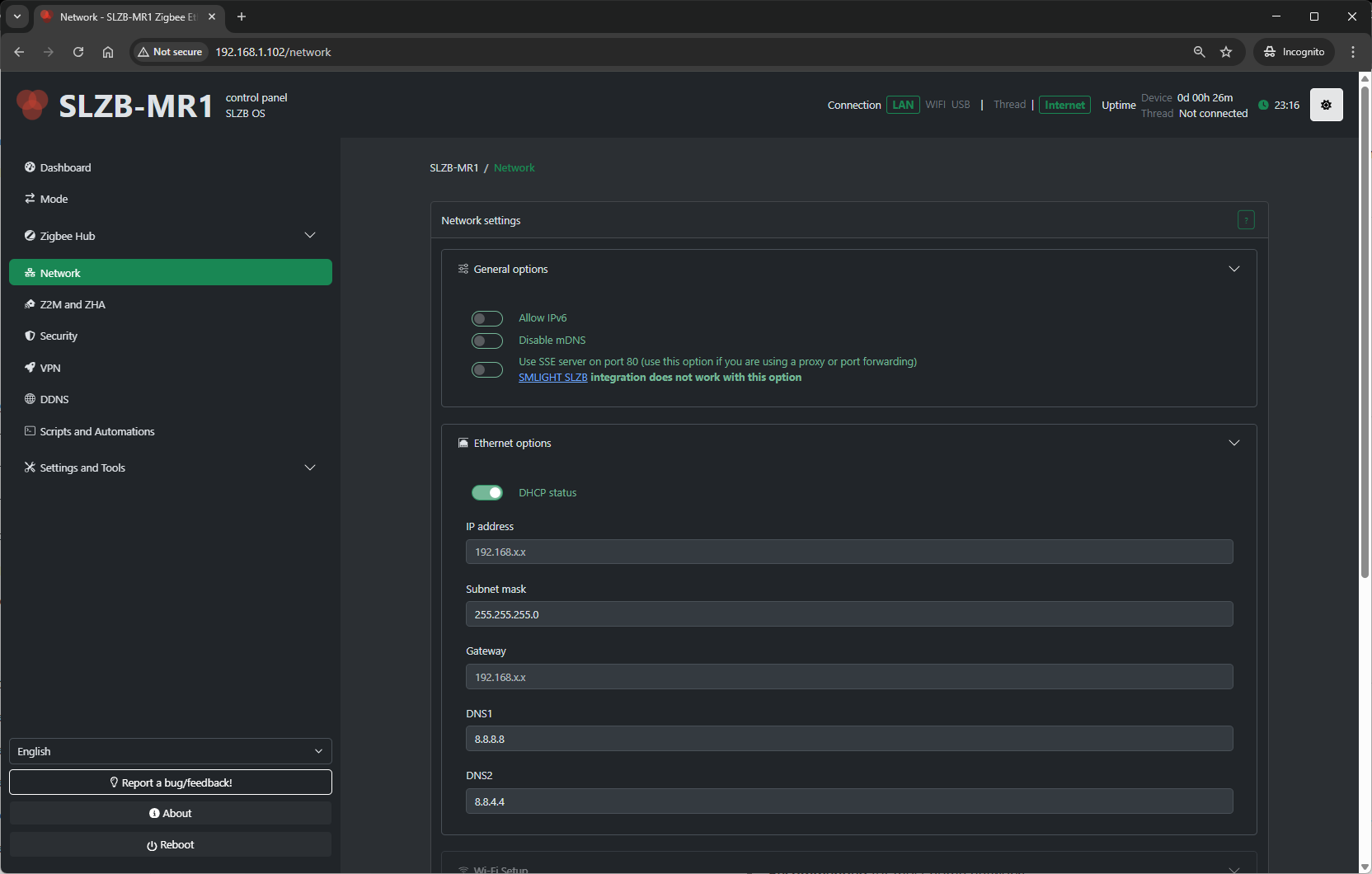Open Chrome three-dot menu
This screenshot has height=874, width=1372.
(x=1353, y=52)
